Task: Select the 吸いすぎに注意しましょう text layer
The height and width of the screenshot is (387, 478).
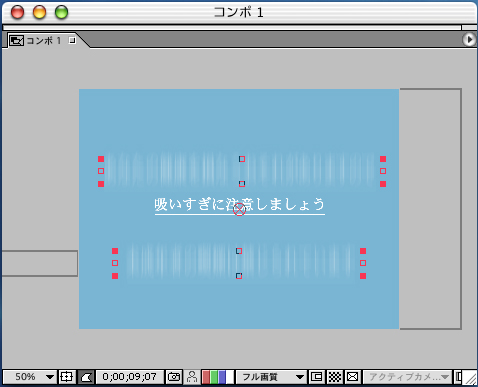Action: tap(239, 204)
